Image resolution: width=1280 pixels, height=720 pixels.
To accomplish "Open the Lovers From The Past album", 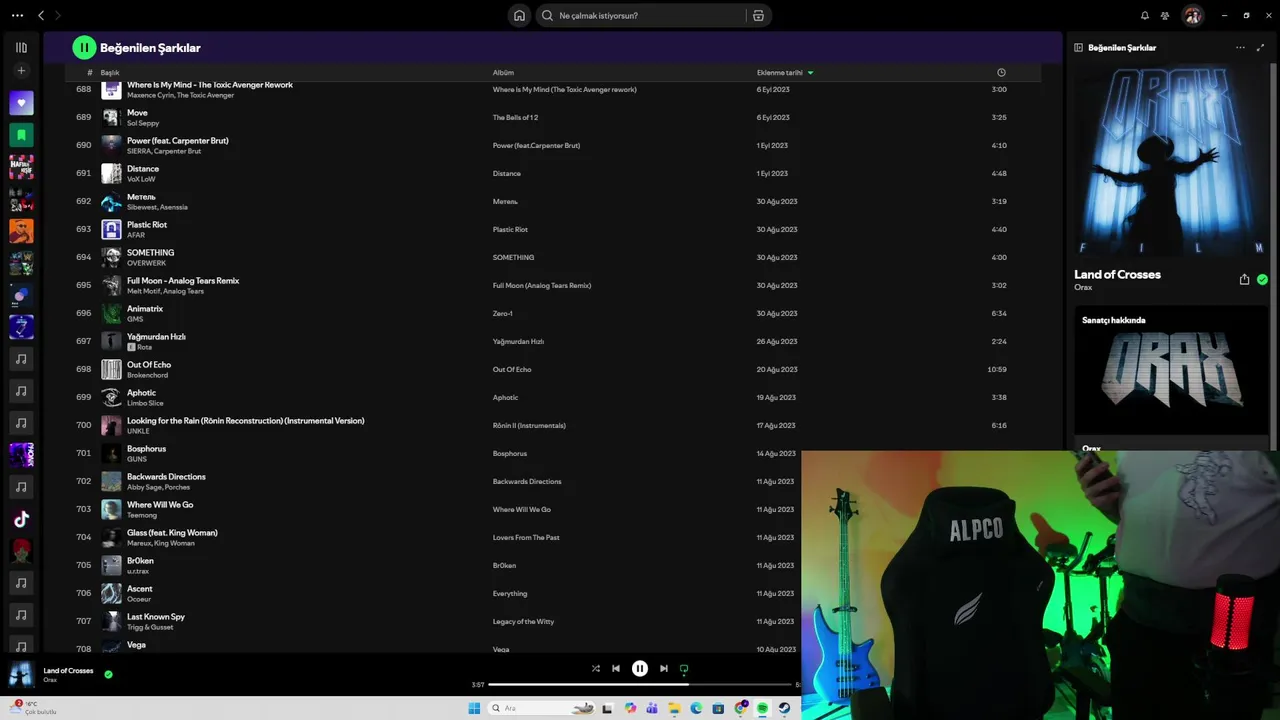I will 526,537.
